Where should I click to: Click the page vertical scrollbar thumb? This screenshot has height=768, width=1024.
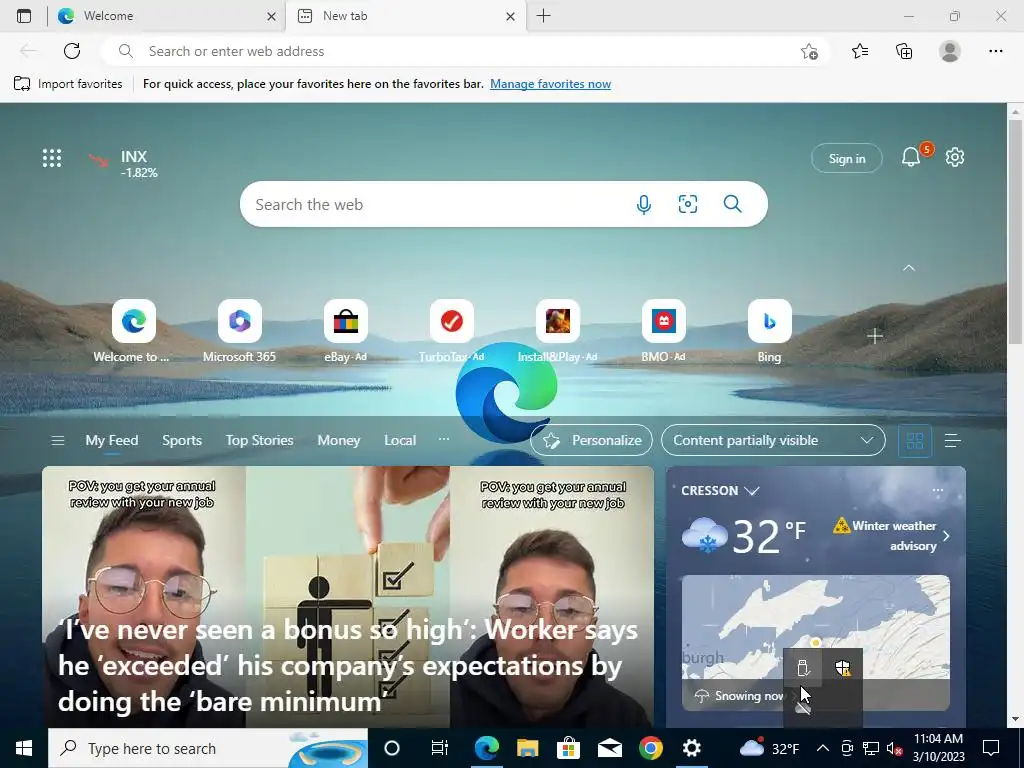1015,232
